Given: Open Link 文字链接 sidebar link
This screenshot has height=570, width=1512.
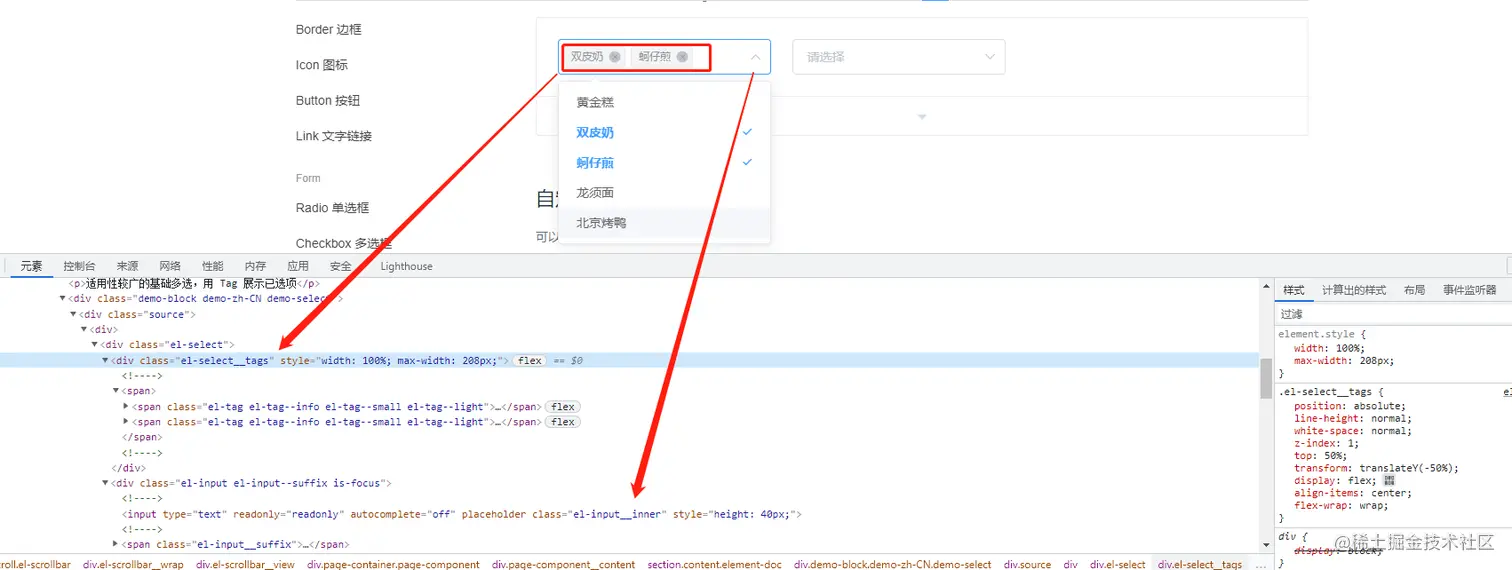Looking at the screenshot, I should pyautogui.click(x=334, y=136).
